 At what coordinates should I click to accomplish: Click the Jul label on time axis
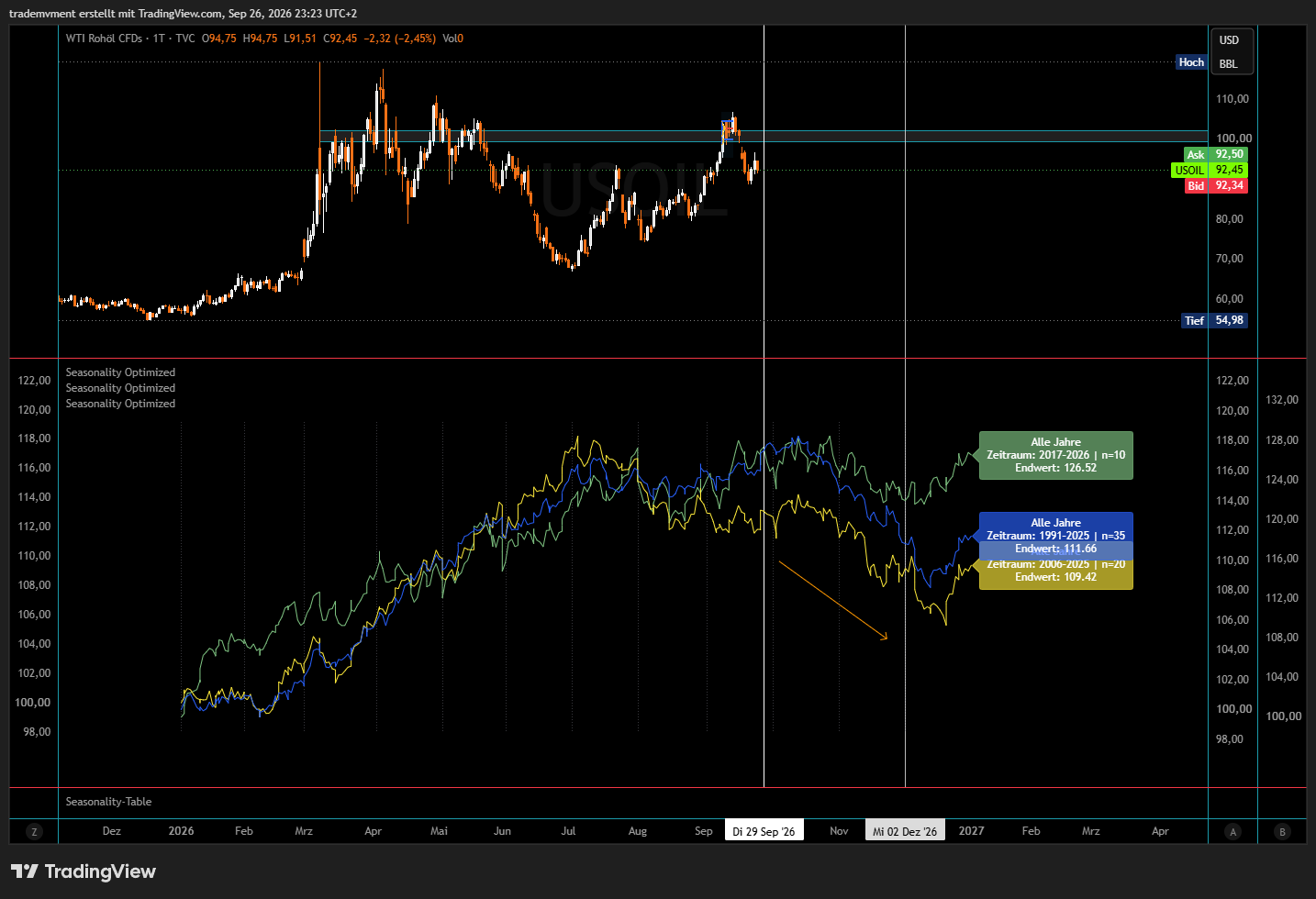(x=568, y=831)
